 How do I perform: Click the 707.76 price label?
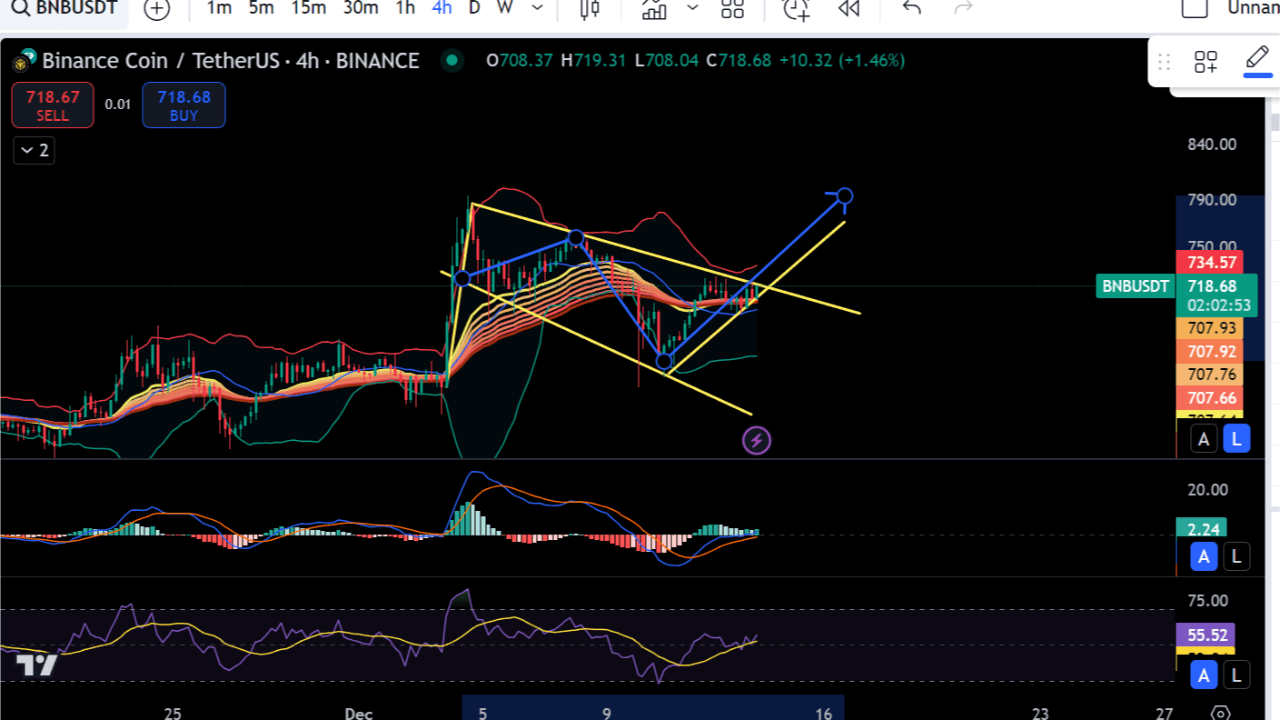[1211, 374]
